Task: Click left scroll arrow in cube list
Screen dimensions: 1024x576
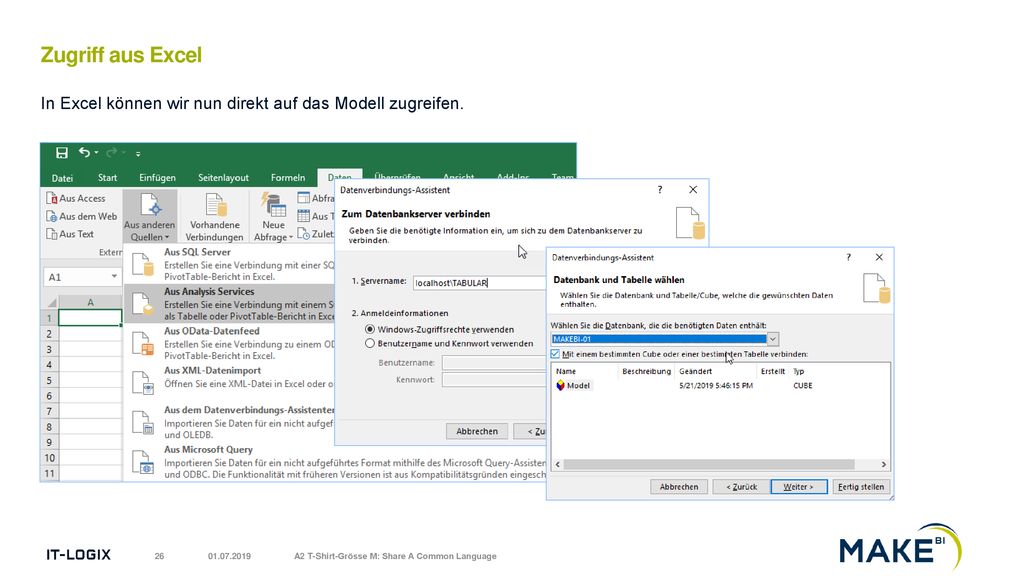Action: pyautogui.click(x=558, y=464)
